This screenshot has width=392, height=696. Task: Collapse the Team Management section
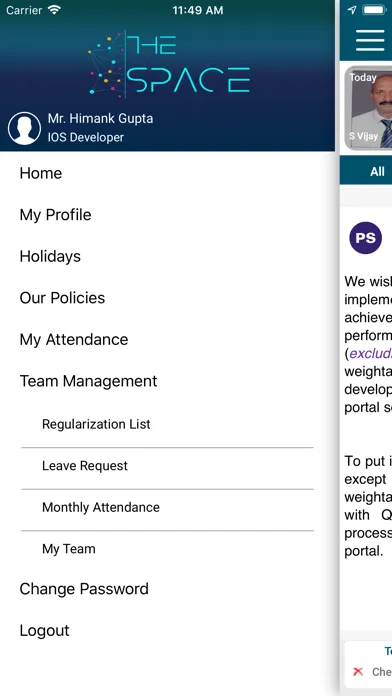[88, 381]
